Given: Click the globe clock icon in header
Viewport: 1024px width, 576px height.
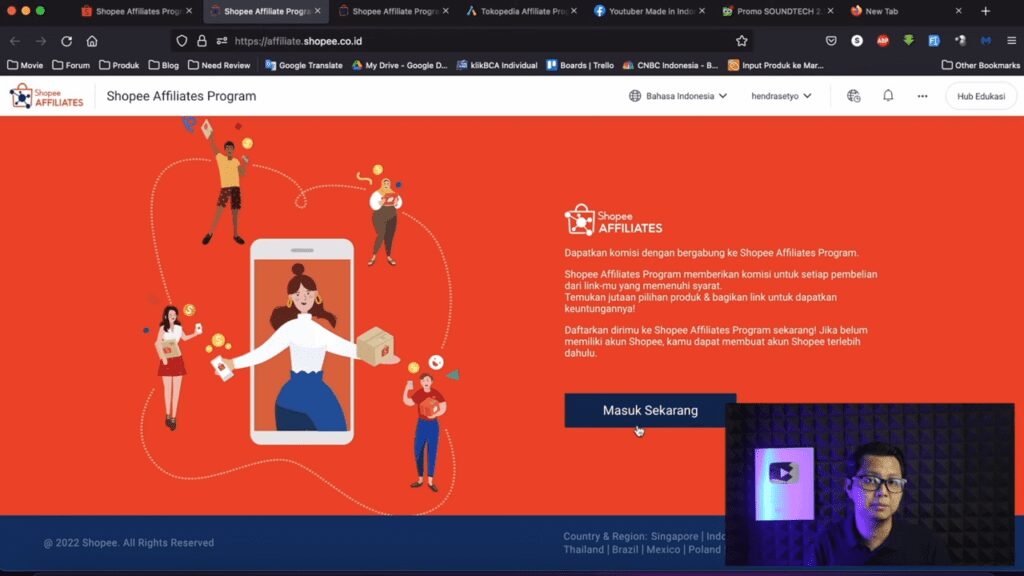Looking at the screenshot, I should coord(853,96).
